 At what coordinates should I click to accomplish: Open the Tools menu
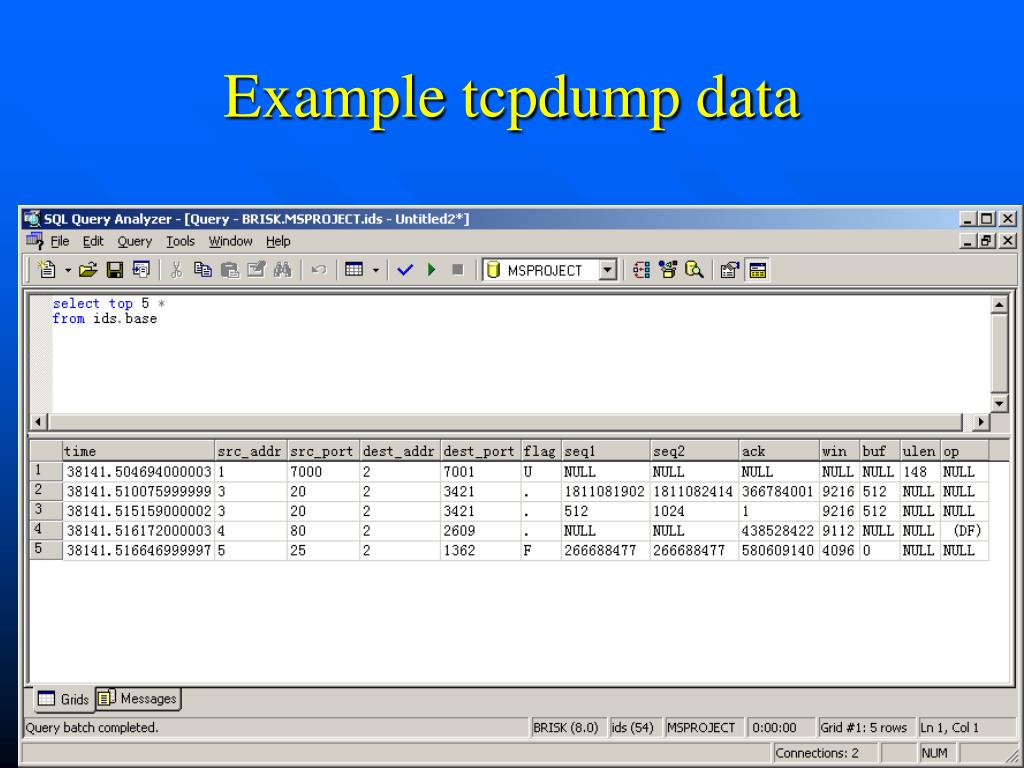(180, 242)
